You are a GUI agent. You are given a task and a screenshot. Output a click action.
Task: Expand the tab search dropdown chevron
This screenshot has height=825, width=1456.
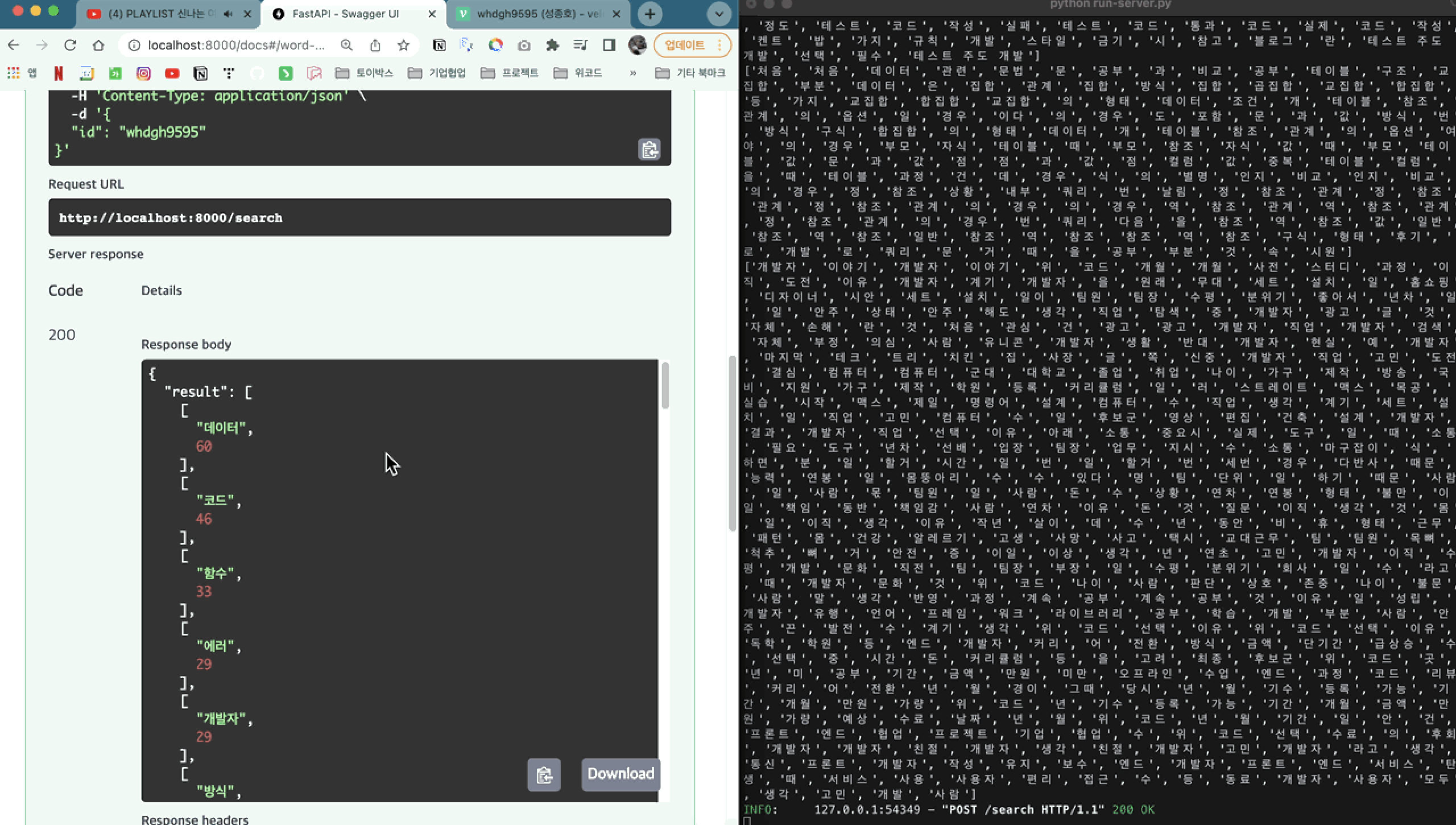719,14
